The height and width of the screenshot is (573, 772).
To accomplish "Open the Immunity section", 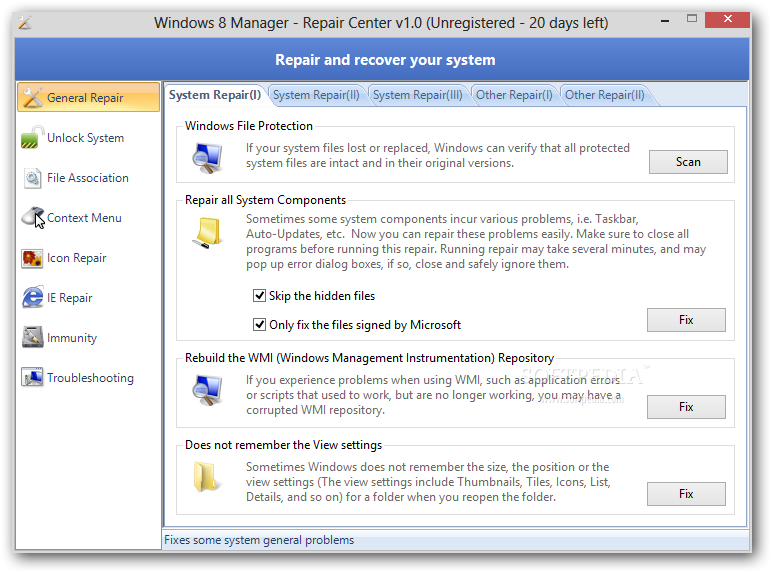I will [x=89, y=338].
